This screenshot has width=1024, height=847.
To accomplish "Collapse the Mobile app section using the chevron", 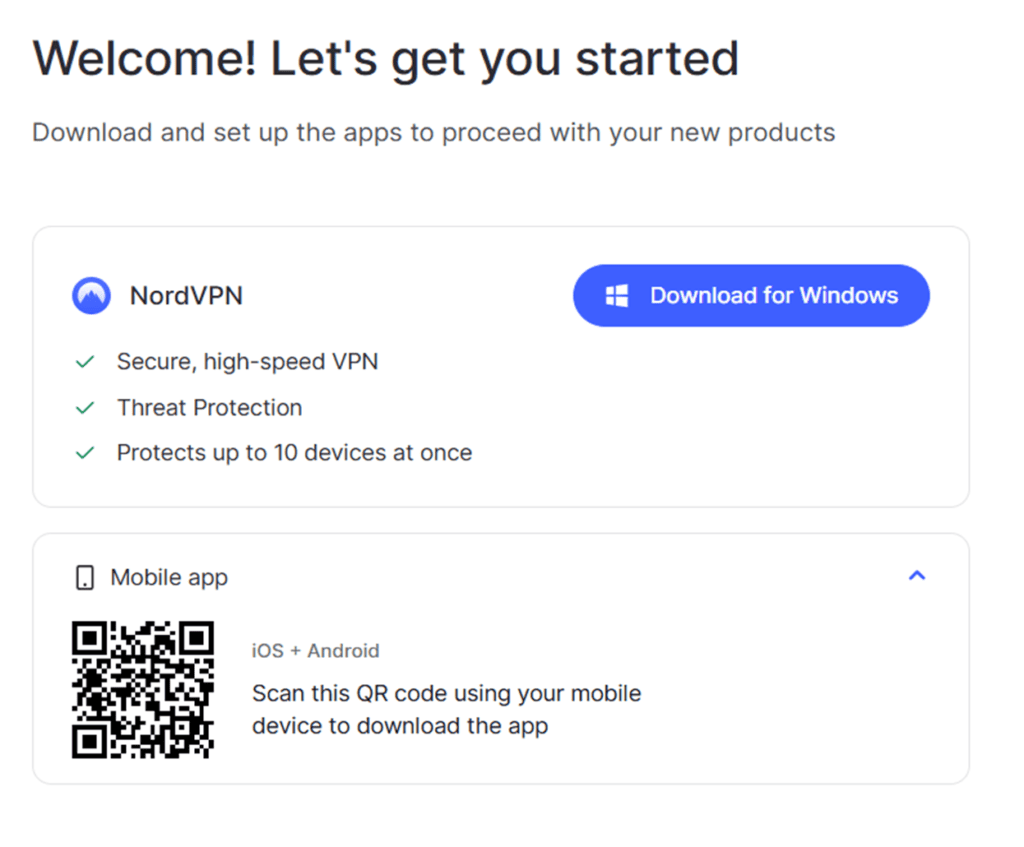I will (x=916, y=576).
